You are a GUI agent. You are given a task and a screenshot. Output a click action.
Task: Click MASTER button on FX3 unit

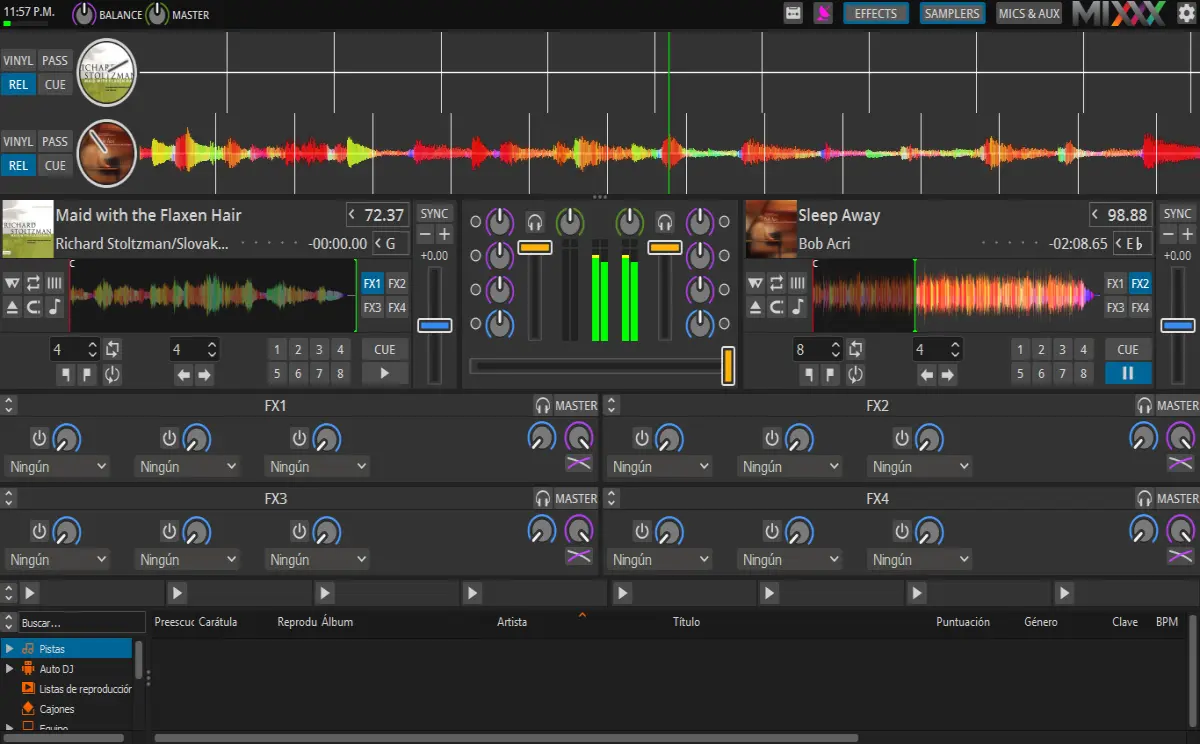point(576,499)
